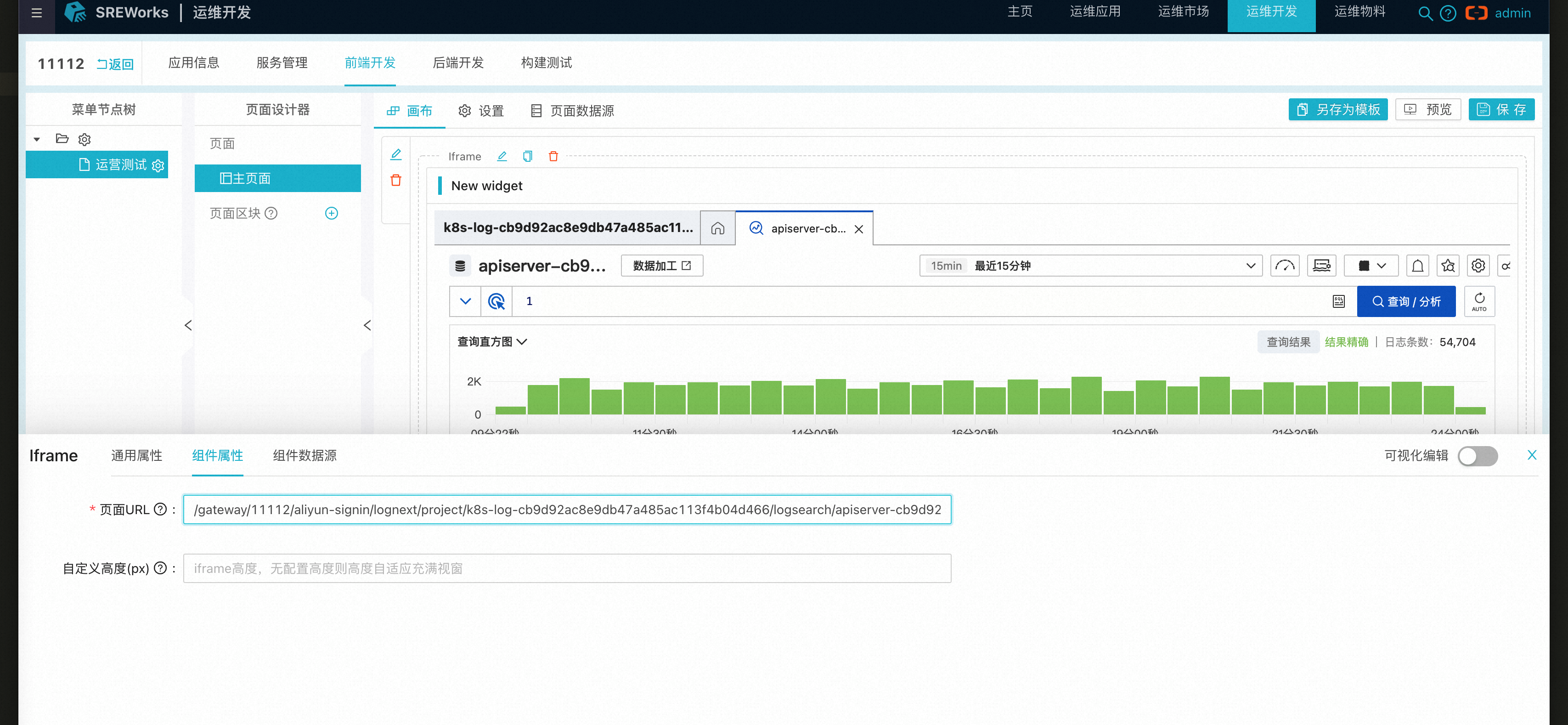This screenshot has height=725, width=1568.
Task: Collapse the 页面设计器 panel with arrow
Action: 367,326
